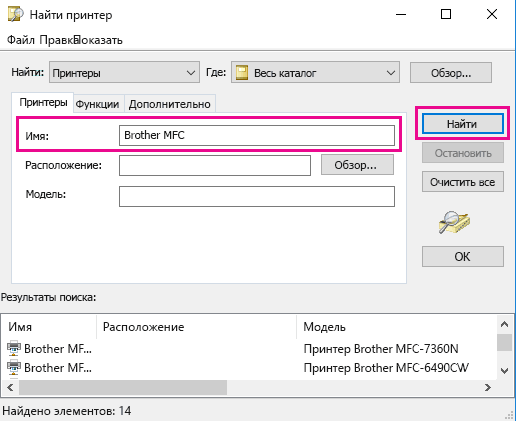Click top Обзор button beside catalog
Image resolution: width=516 pixels, height=421 pixels.
coord(451,73)
